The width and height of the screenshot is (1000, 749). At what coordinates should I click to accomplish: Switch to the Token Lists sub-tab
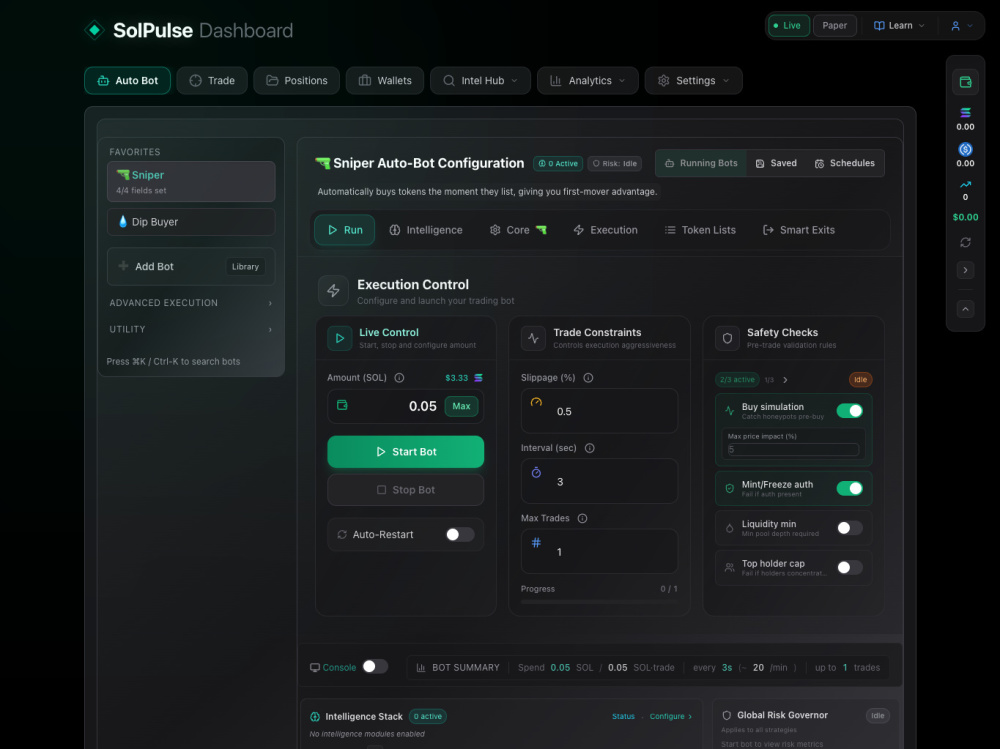point(700,230)
